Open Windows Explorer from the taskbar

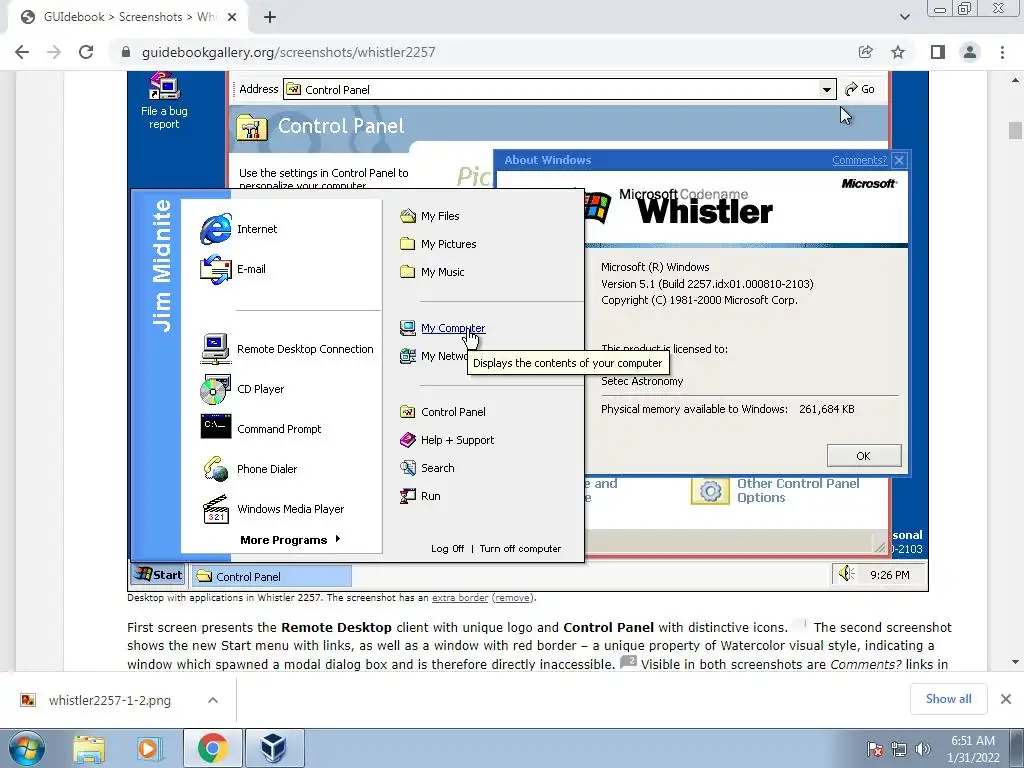[x=89, y=749]
